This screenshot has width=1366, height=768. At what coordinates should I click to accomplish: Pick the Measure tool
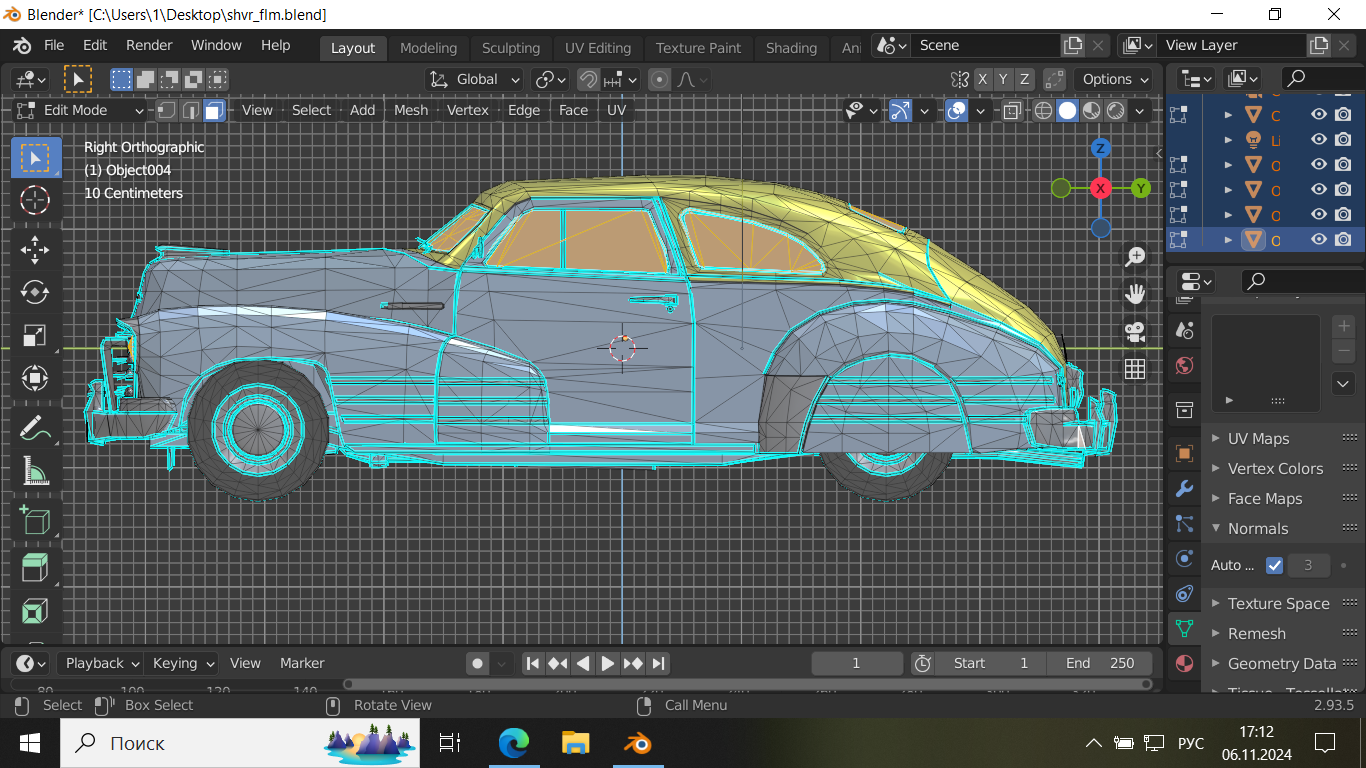[35, 470]
